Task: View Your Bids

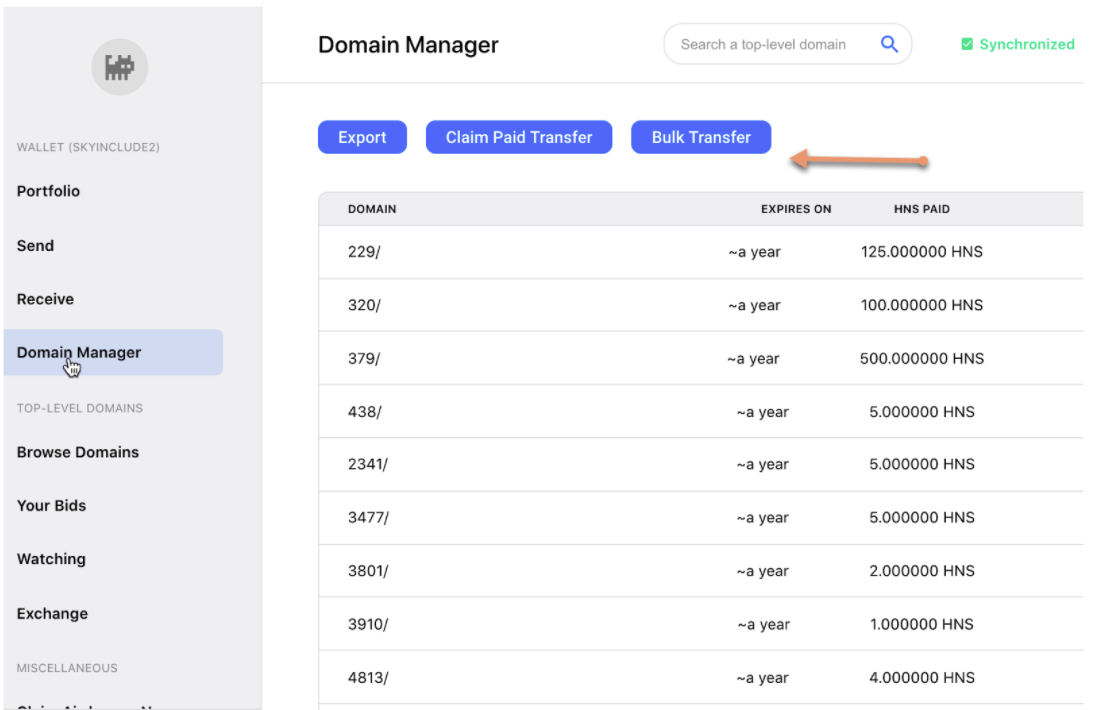Action: (51, 505)
